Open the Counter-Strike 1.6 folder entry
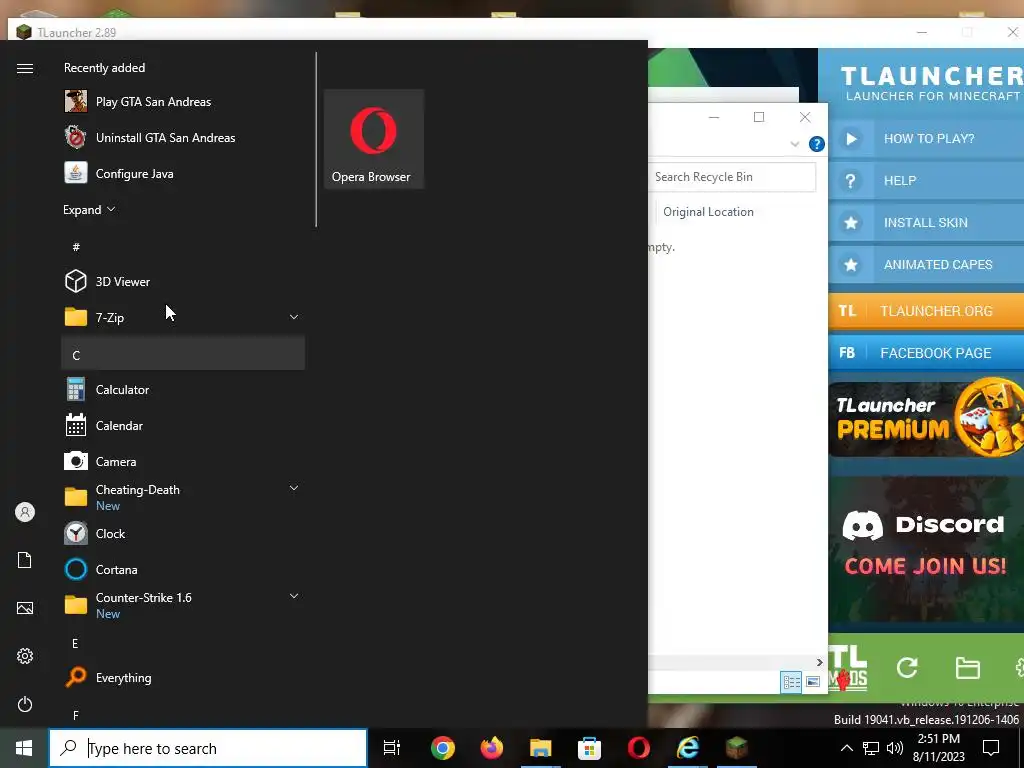1024x768 pixels. [x=183, y=605]
